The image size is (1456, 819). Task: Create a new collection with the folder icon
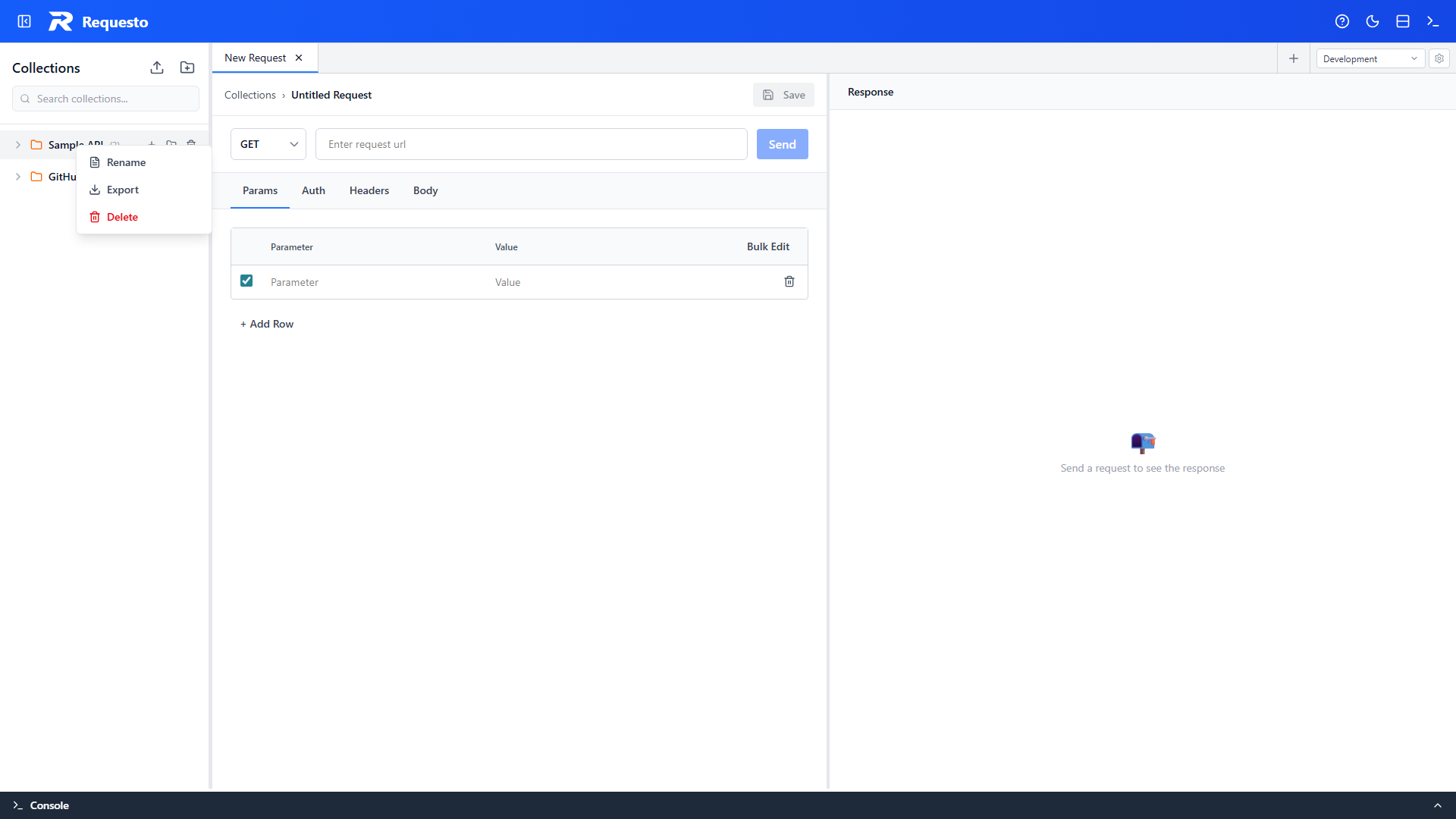coord(187,67)
